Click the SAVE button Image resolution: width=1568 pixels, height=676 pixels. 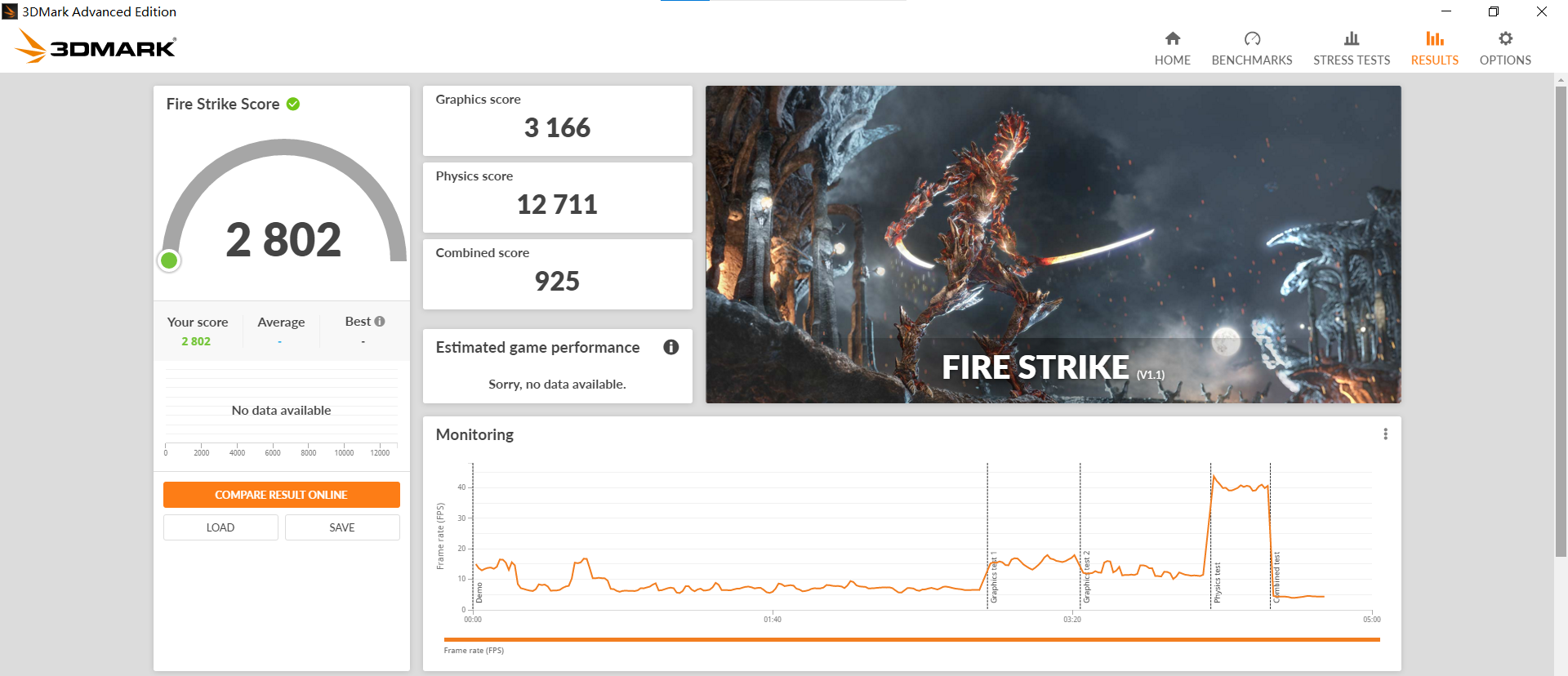[x=342, y=527]
